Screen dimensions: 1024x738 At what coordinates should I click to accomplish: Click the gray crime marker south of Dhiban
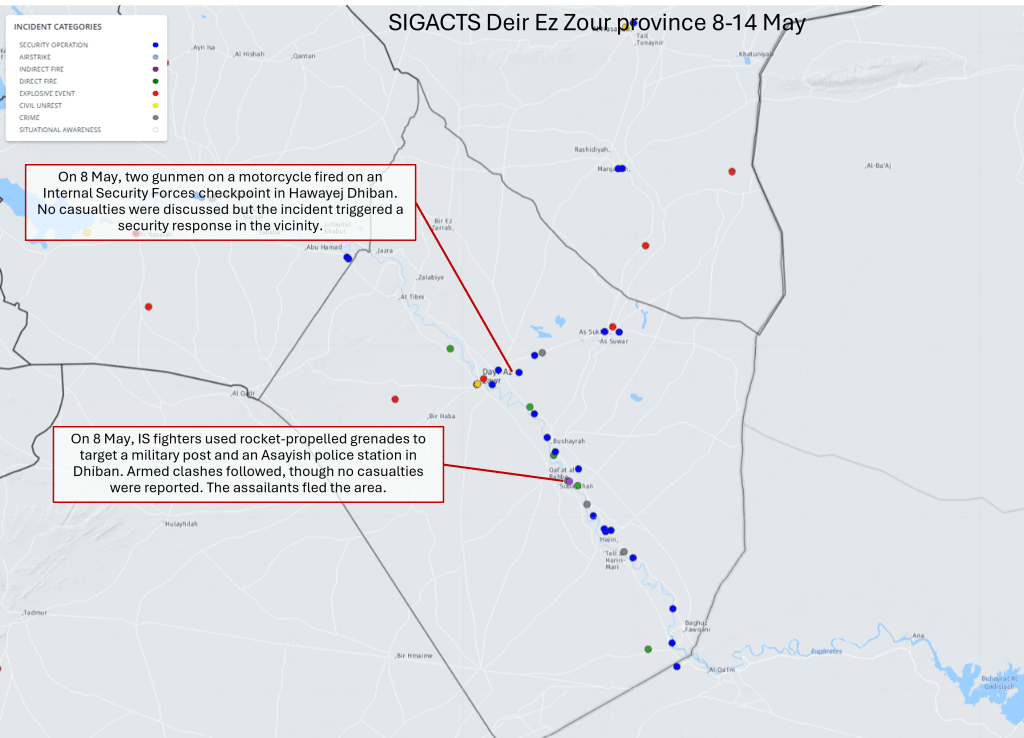586,504
